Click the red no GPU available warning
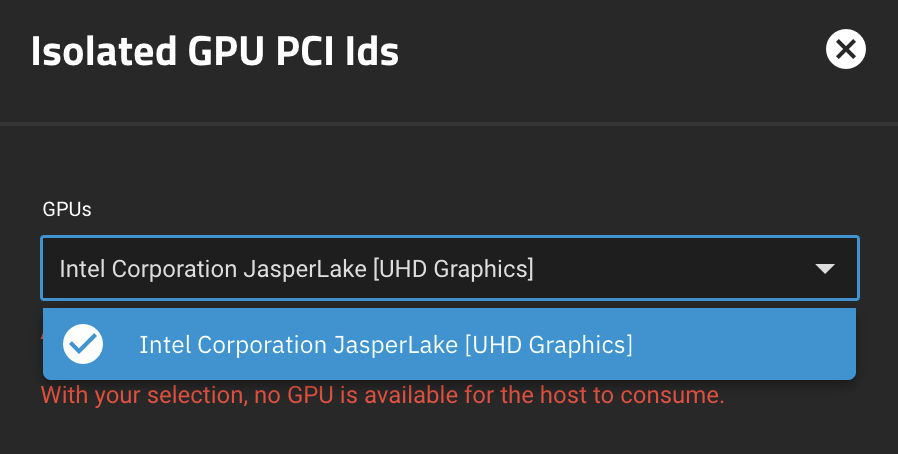Screen dimensions: 898x454 (383, 396)
